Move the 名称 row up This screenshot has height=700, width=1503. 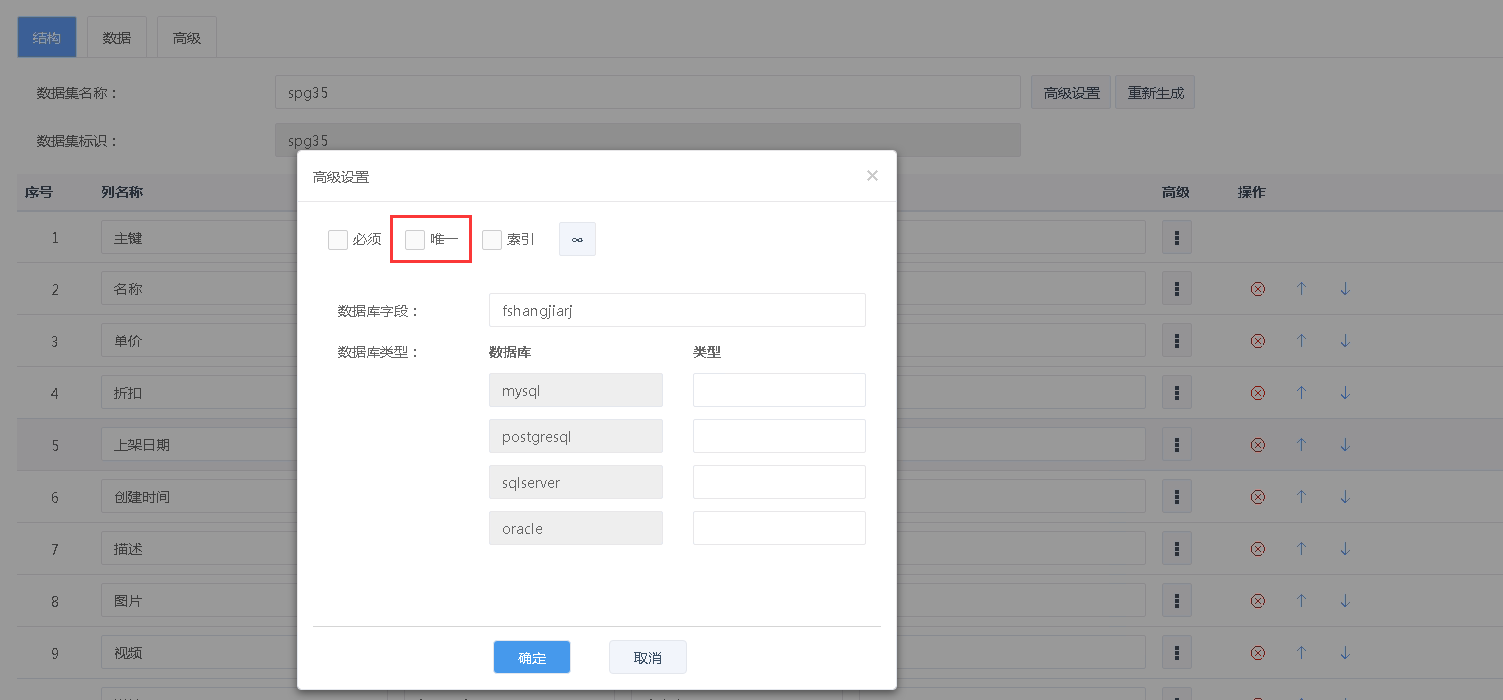(x=1301, y=289)
